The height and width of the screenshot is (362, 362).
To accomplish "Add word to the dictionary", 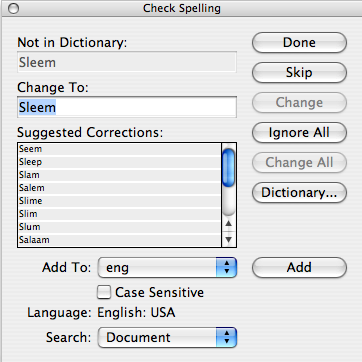I will point(299,267).
